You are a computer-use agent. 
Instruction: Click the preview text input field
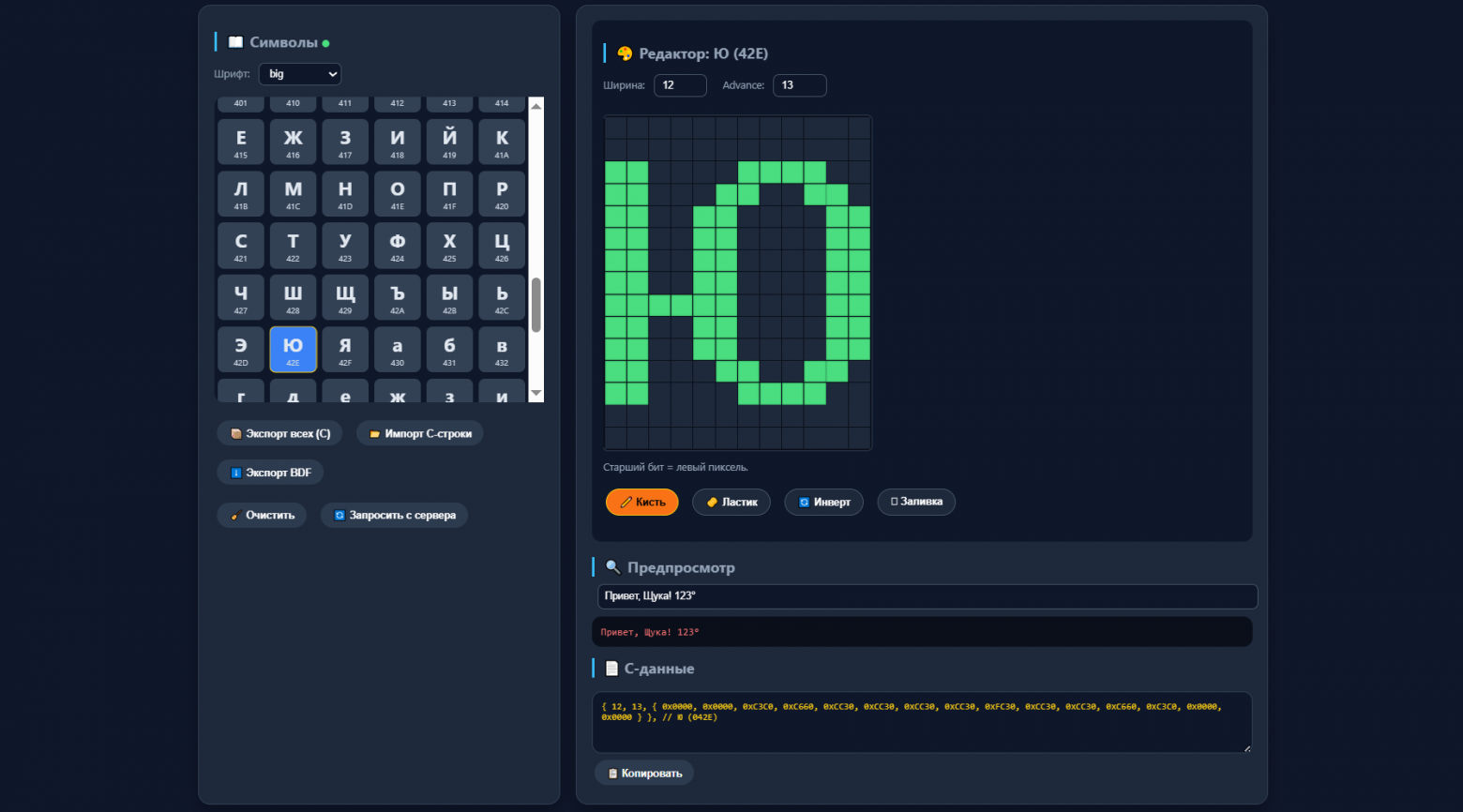928,596
